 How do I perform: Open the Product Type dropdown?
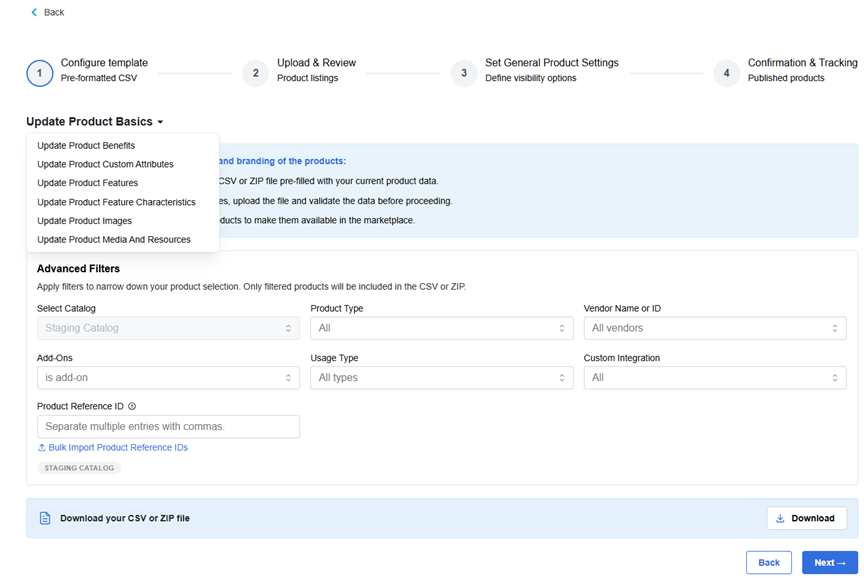[x=441, y=328]
